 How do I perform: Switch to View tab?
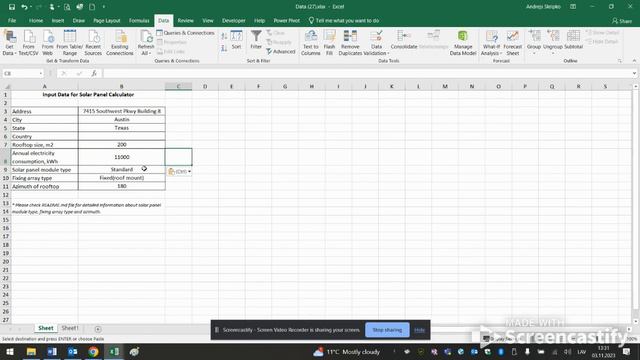pyautogui.click(x=208, y=20)
